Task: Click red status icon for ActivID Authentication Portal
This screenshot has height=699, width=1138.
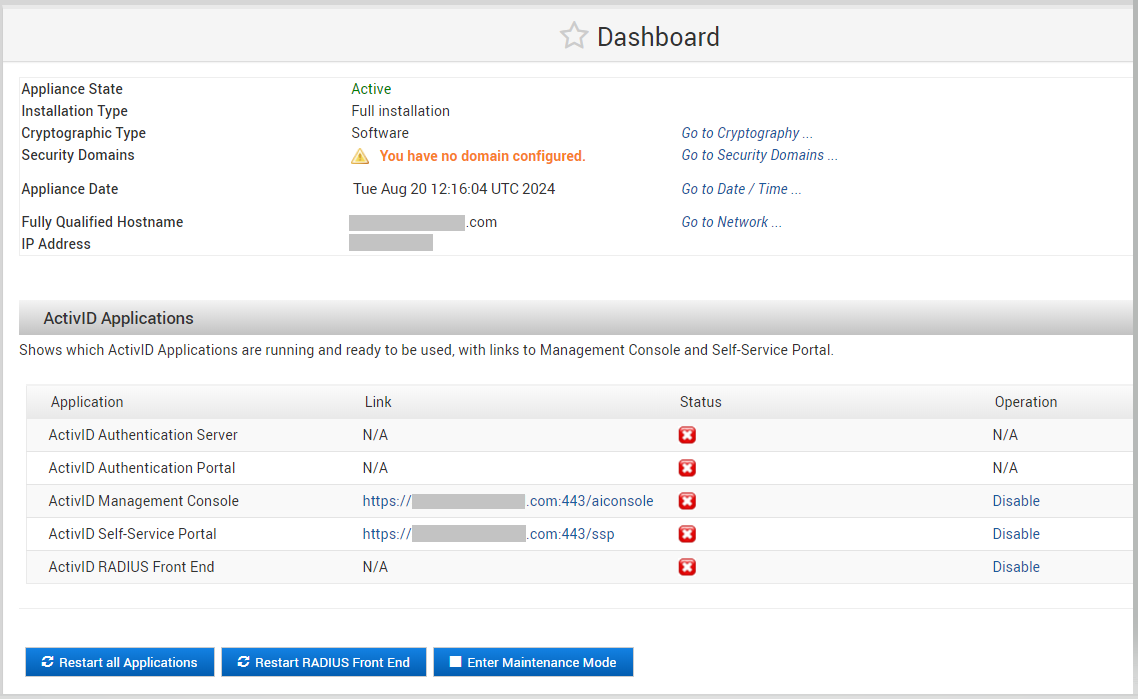Action: point(687,468)
